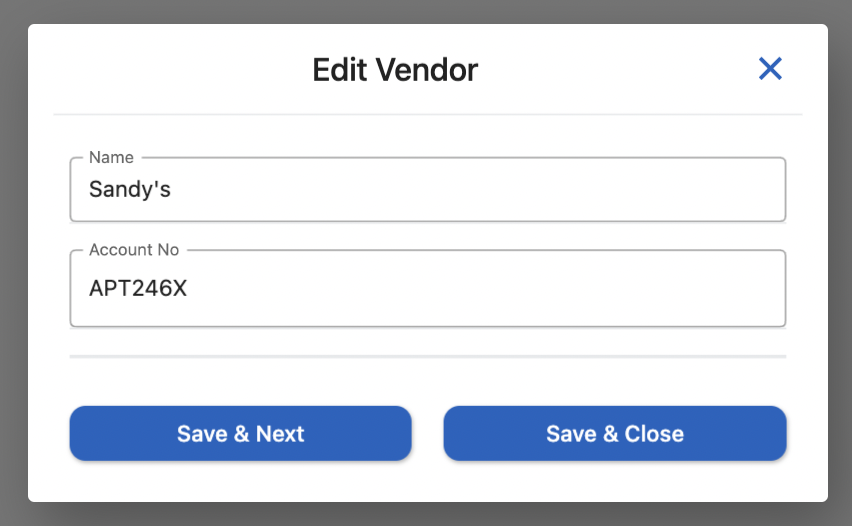Click into the Account No field
Screen dimensions: 852x526
[x=427, y=289]
